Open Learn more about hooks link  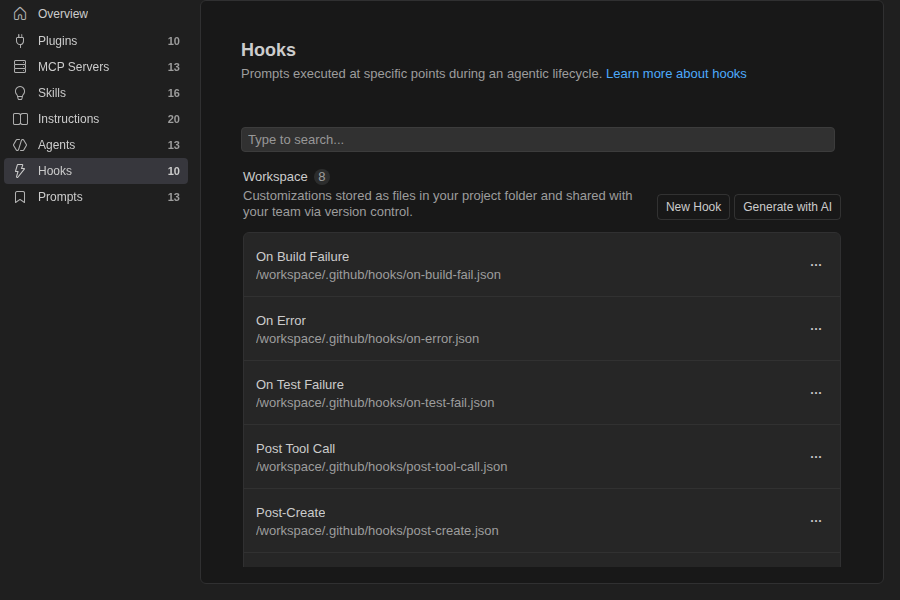tap(676, 73)
